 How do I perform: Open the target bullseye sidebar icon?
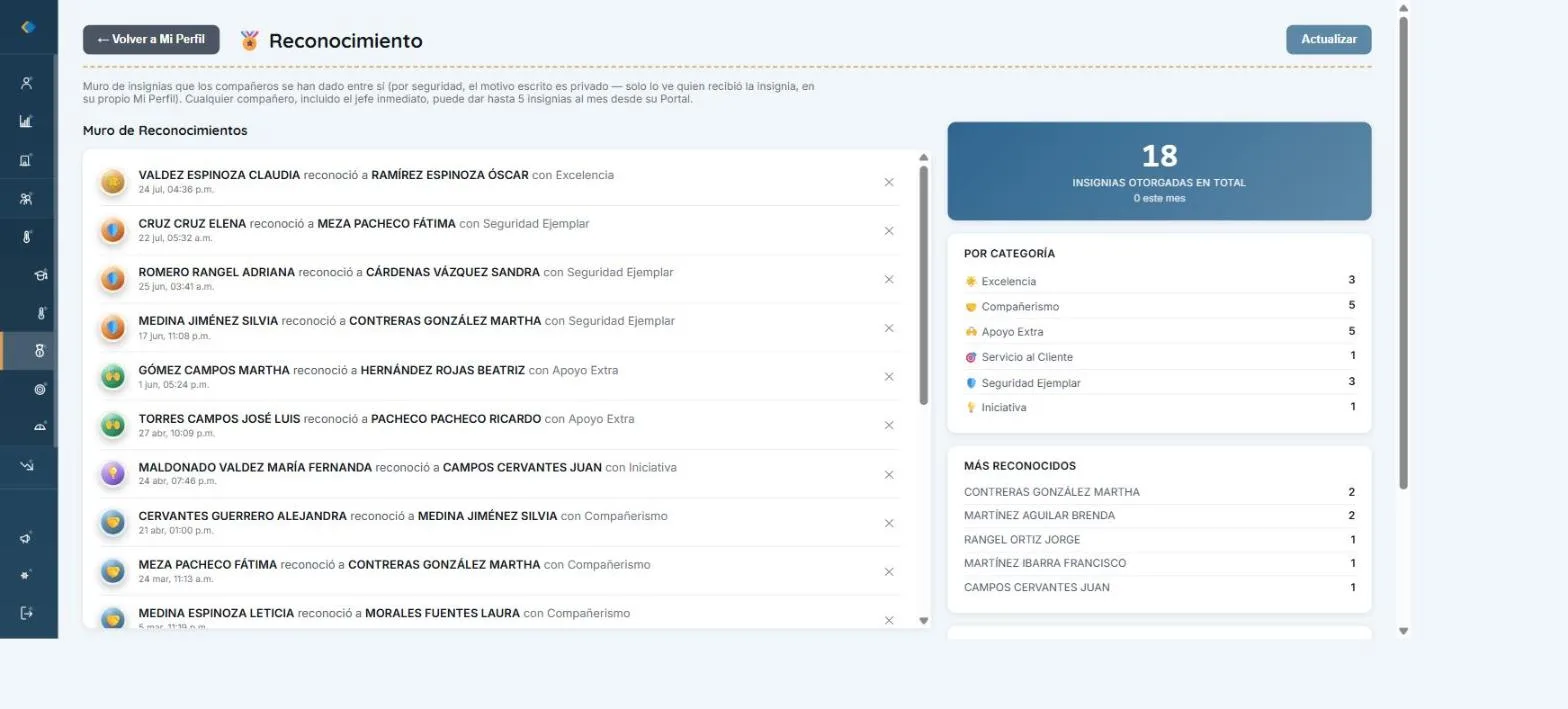click(40, 389)
